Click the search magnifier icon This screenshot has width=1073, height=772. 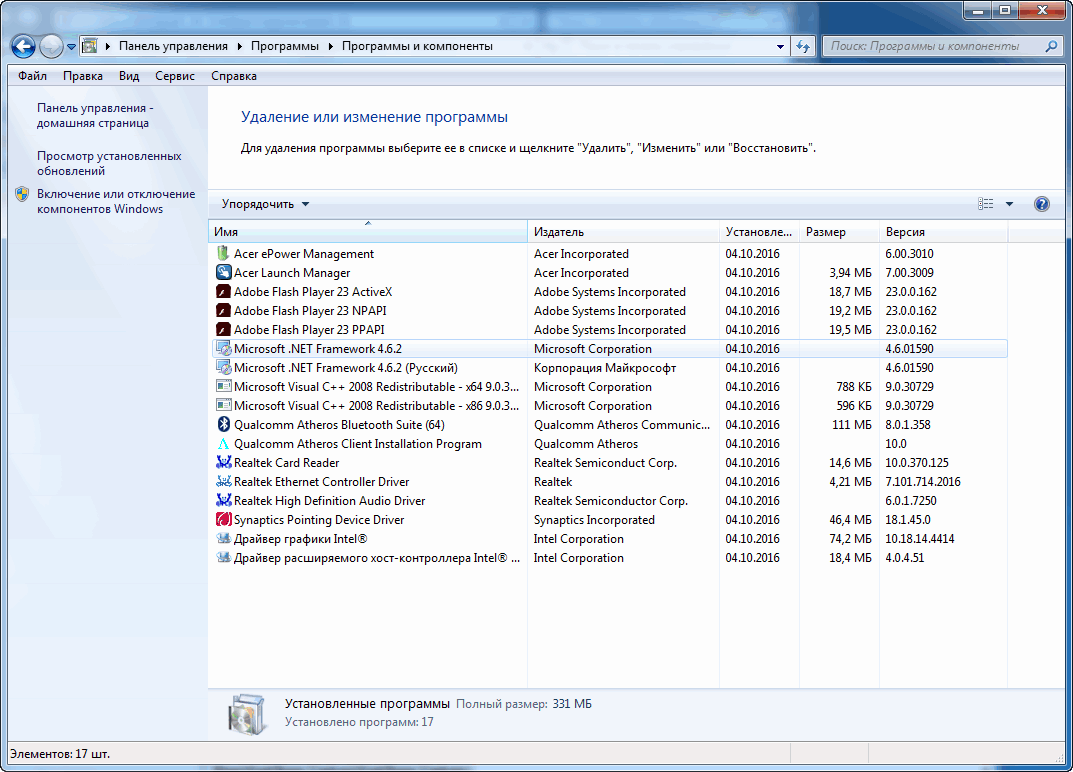(1051, 47)
